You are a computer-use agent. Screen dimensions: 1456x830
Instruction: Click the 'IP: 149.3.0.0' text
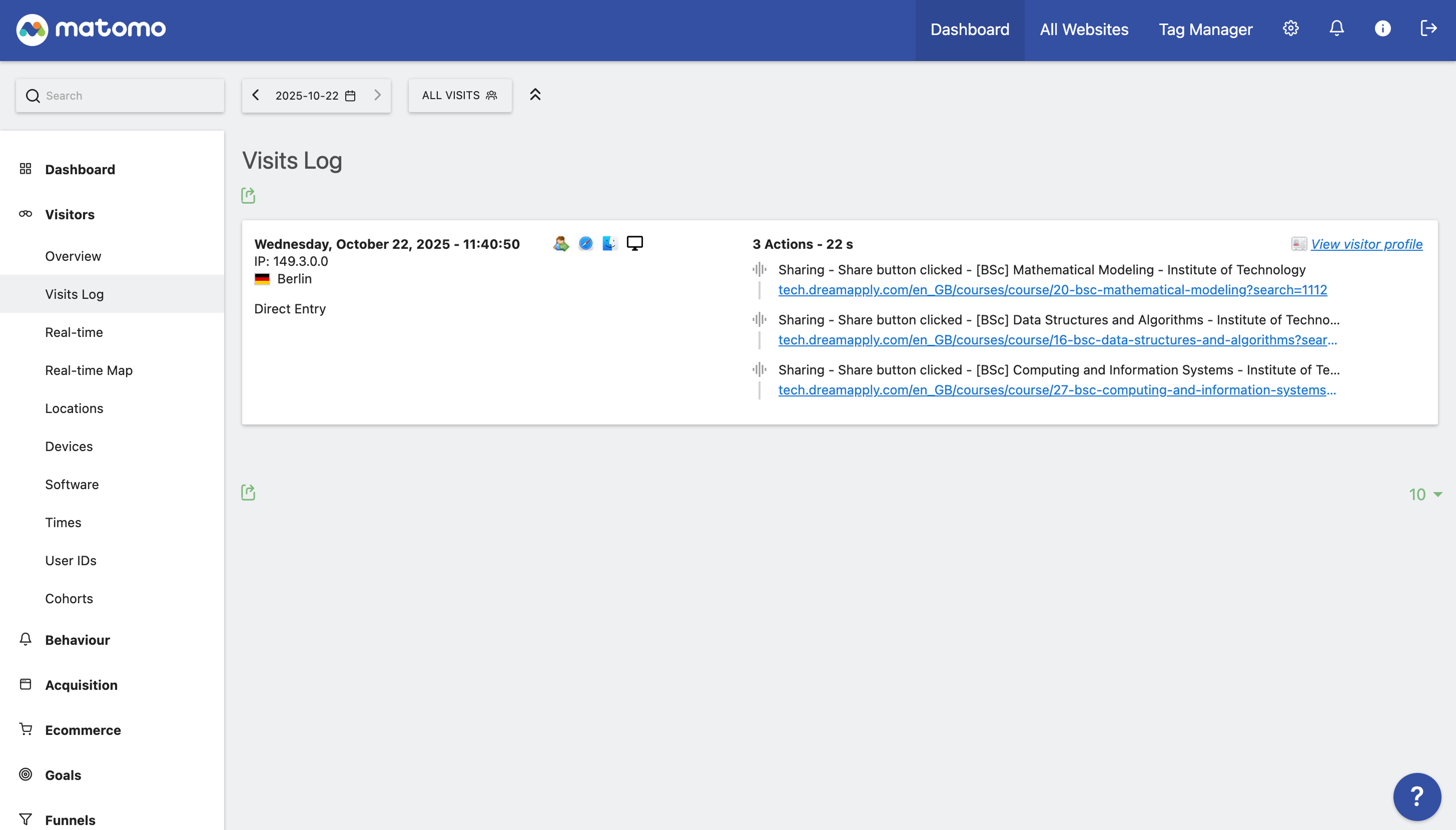click(291, 261)
